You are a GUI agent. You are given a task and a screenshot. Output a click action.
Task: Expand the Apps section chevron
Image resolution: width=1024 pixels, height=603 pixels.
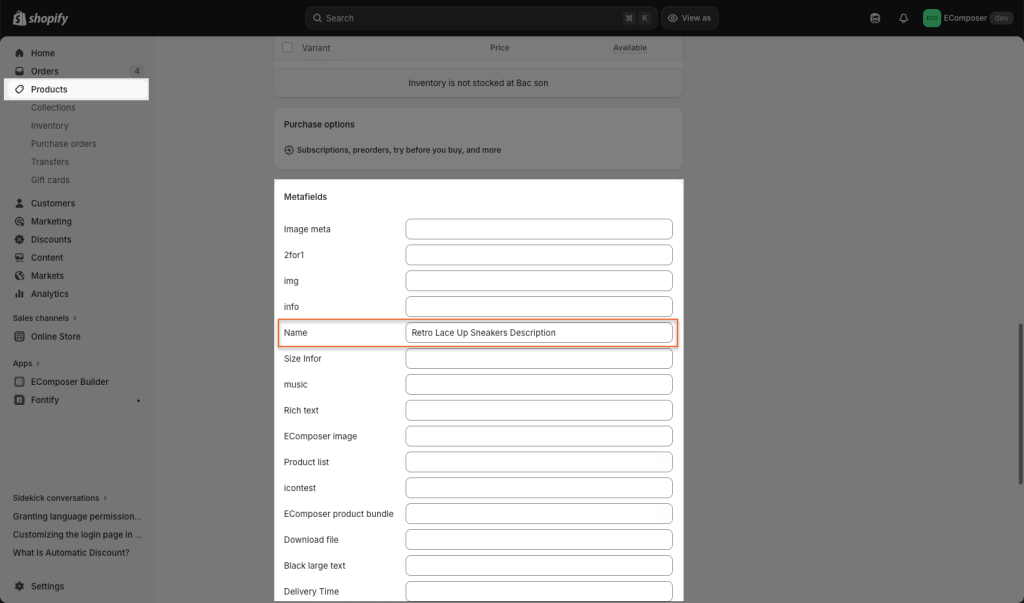tap(42, 364)
